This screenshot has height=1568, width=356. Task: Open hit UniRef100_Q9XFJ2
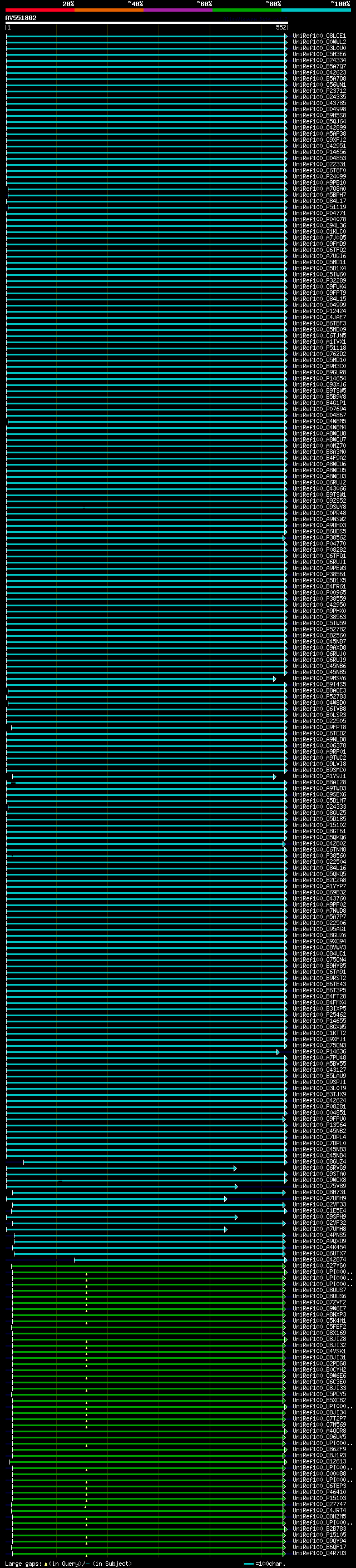(x=319, y=140)
